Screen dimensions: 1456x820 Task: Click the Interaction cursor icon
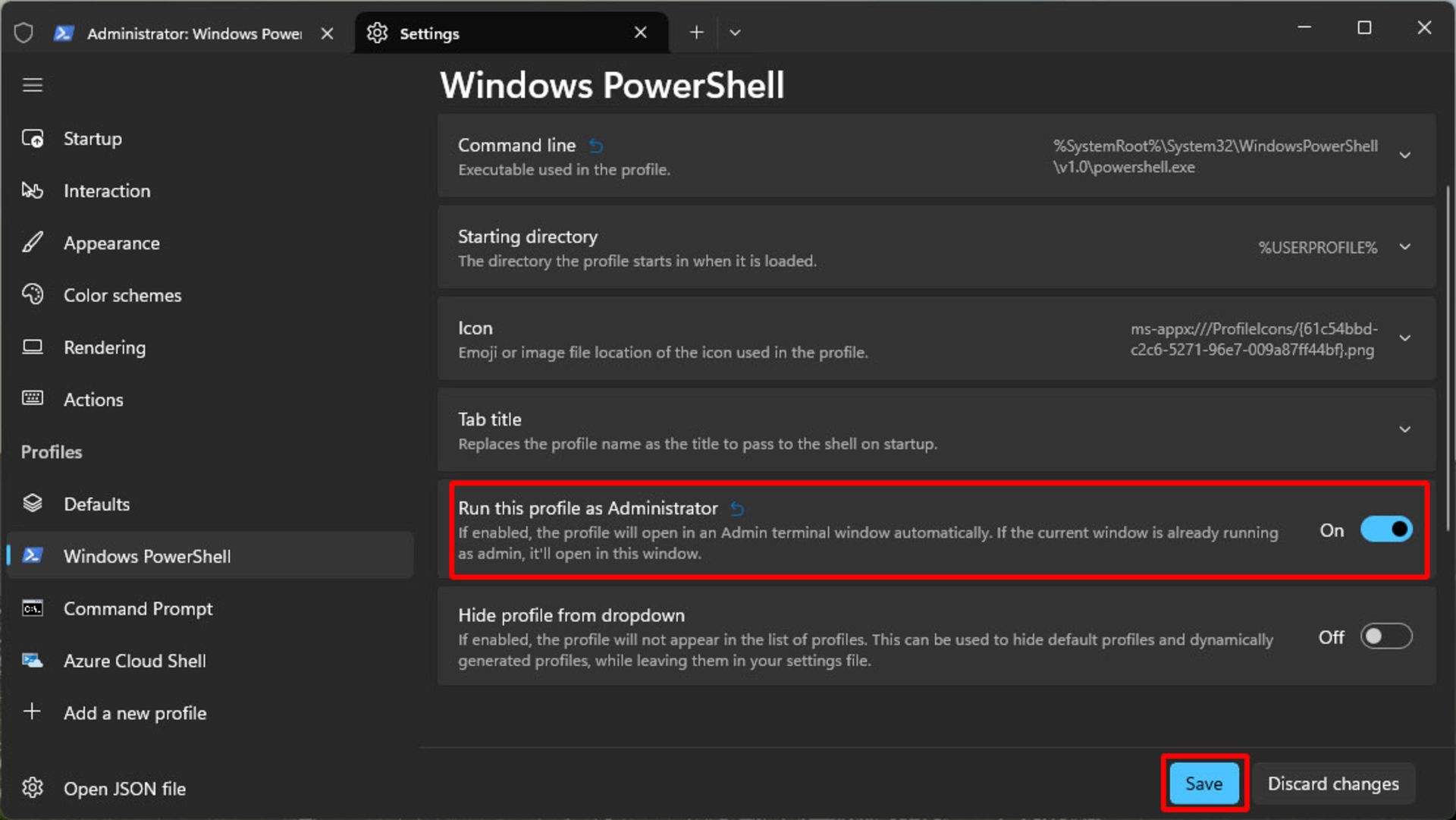click(x=33, y=190)
